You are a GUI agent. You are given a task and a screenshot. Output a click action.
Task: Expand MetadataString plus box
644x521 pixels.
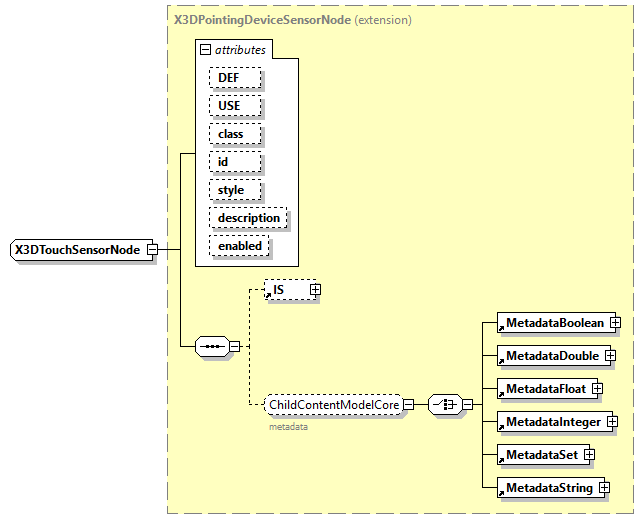604,487
